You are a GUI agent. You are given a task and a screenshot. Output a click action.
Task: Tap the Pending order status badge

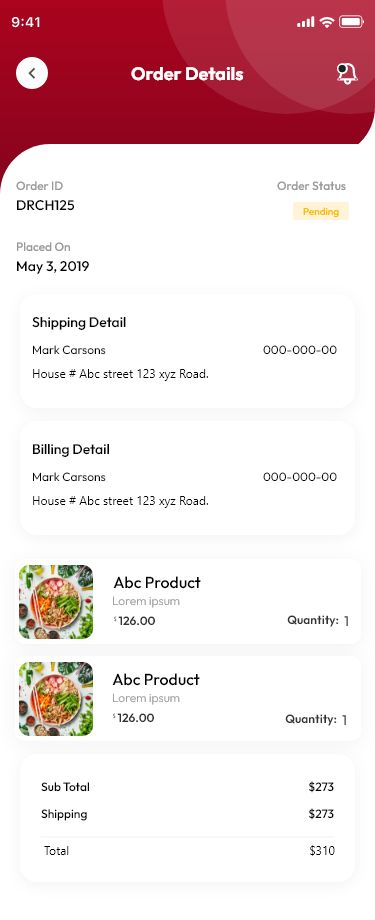(x=321, y=211)
